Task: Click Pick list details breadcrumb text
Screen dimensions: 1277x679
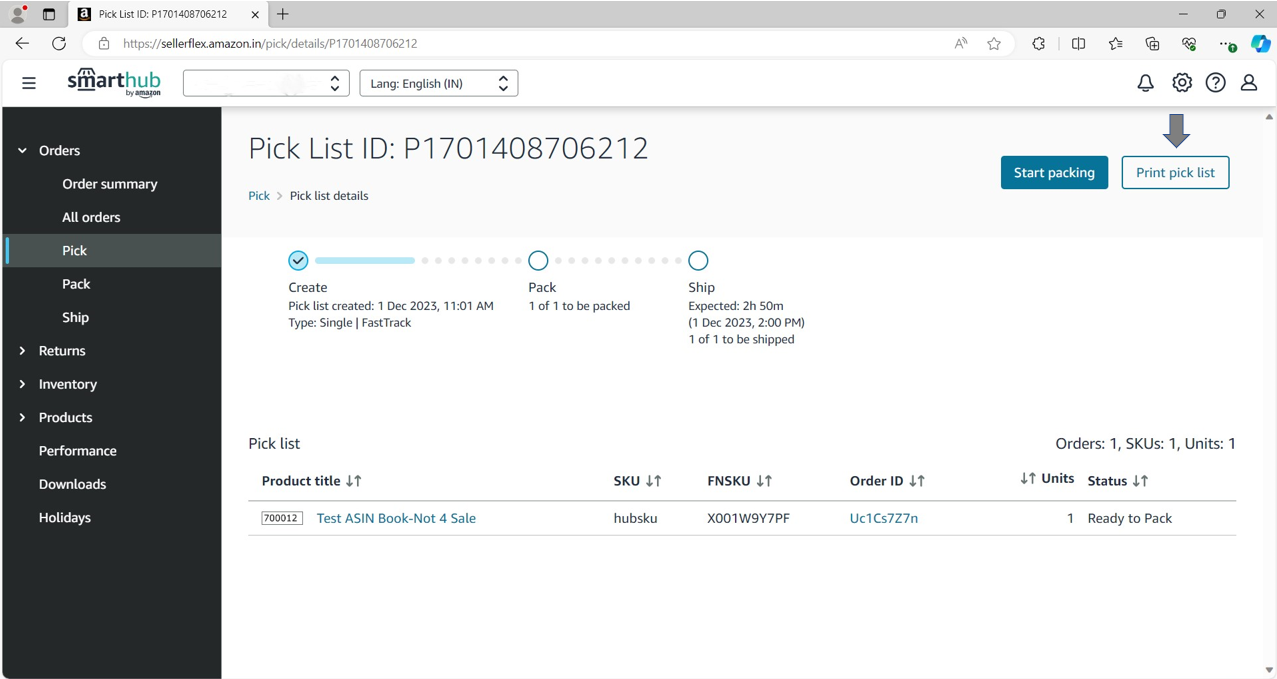Action: point(329,196)
